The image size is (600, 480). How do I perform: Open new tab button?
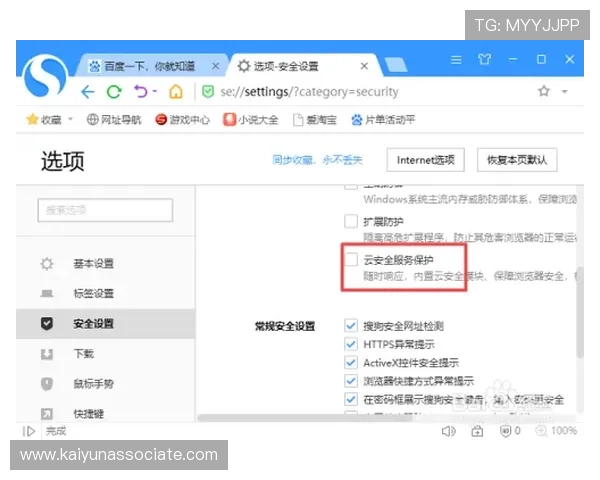(395, 65)
